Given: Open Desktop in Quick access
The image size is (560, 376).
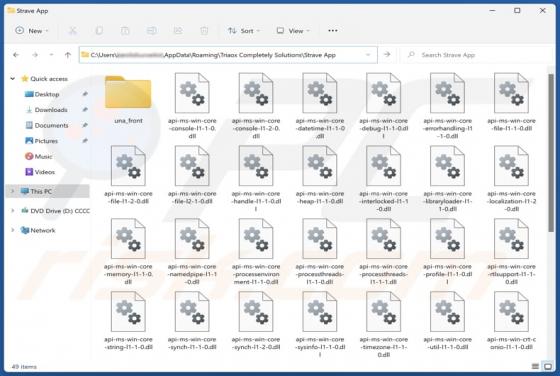Looking at the screenshot, I should click(47, 94).
